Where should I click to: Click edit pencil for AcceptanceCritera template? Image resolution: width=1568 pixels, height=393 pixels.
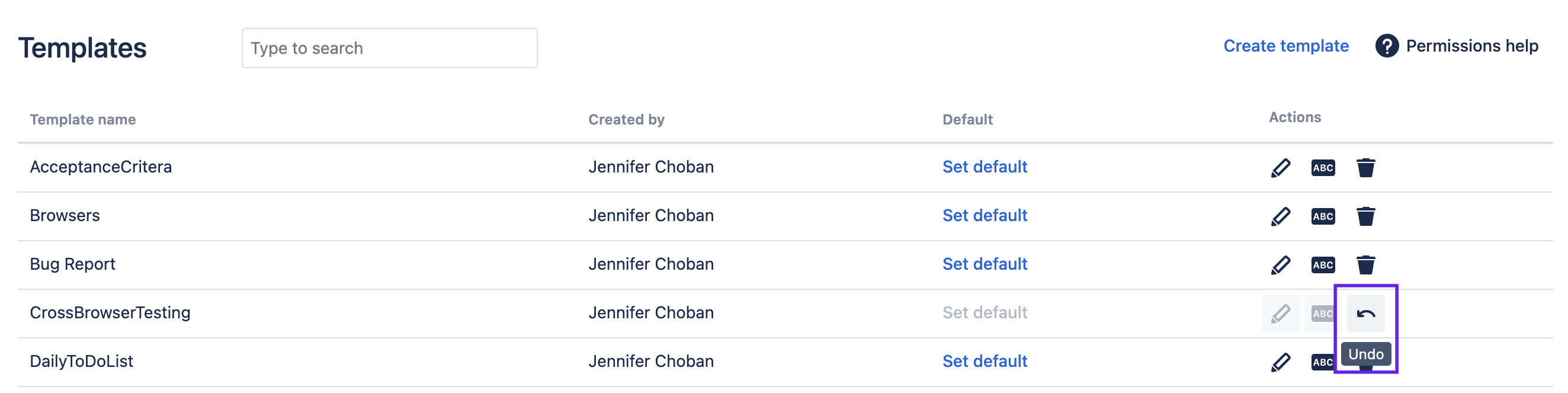pos(1280,168)
